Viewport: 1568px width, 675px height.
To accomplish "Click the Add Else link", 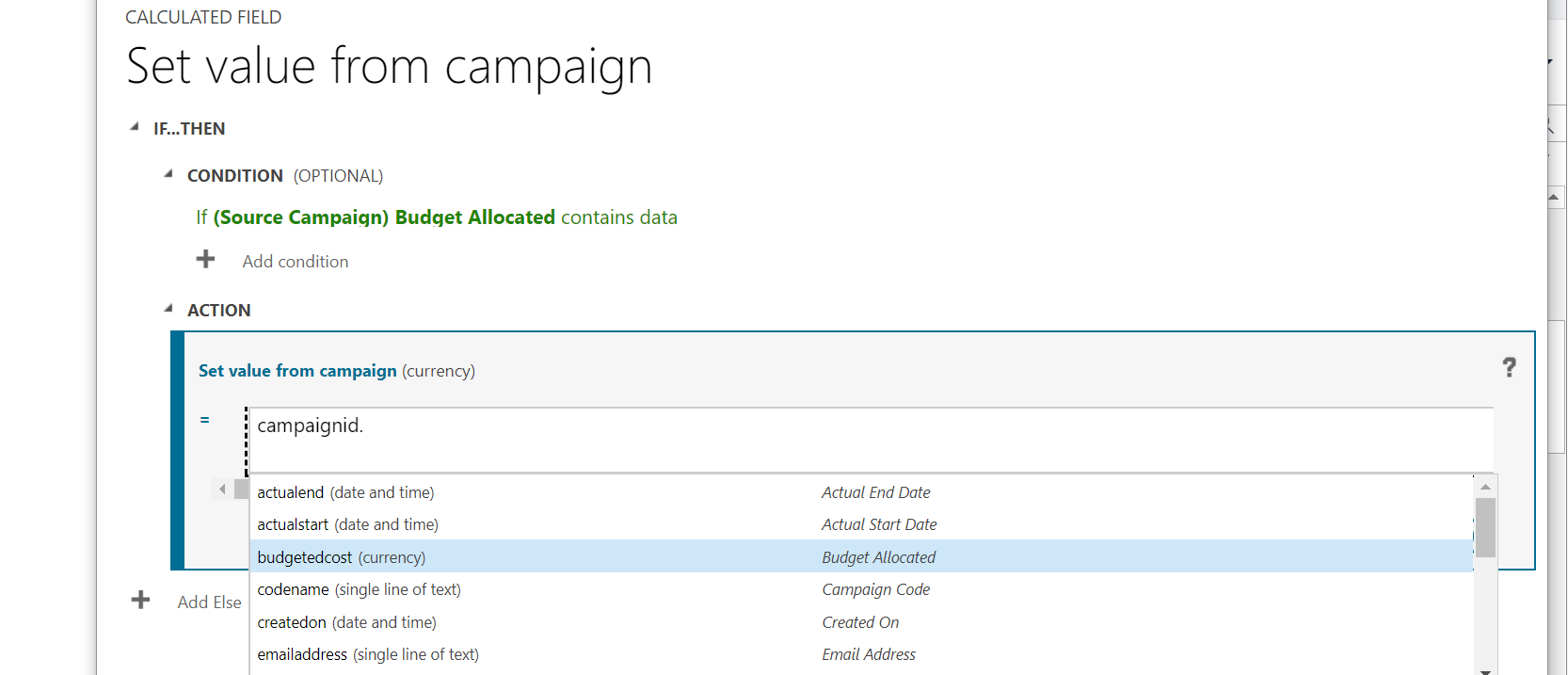I will pyautogui.click(x=209, y=603).
